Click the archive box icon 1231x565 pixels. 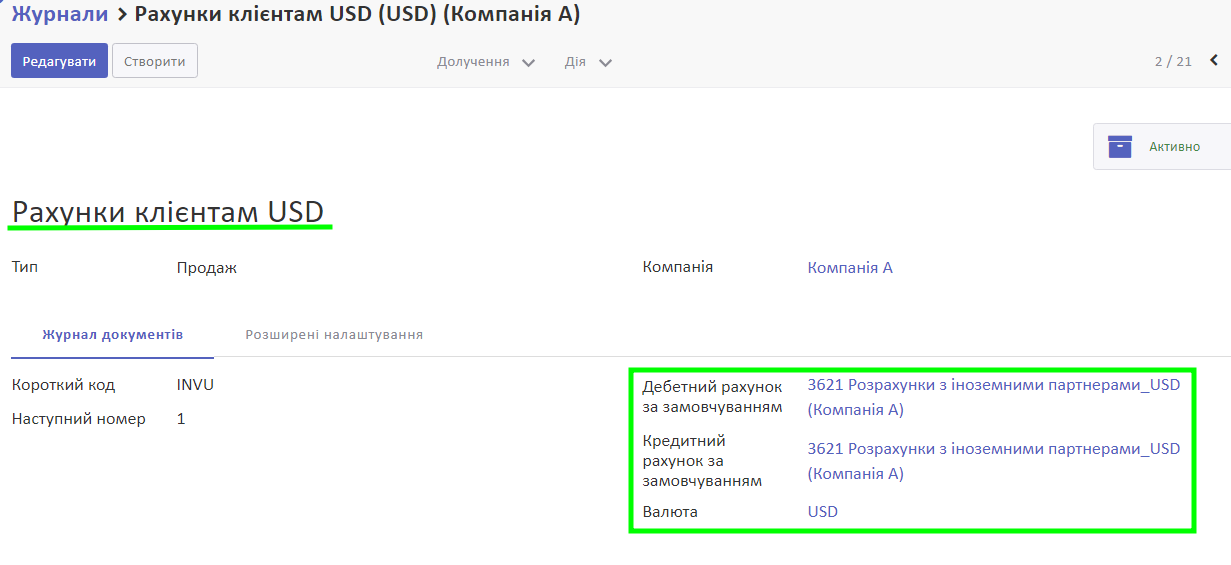pyautogui.click(x=1119, y=147)
